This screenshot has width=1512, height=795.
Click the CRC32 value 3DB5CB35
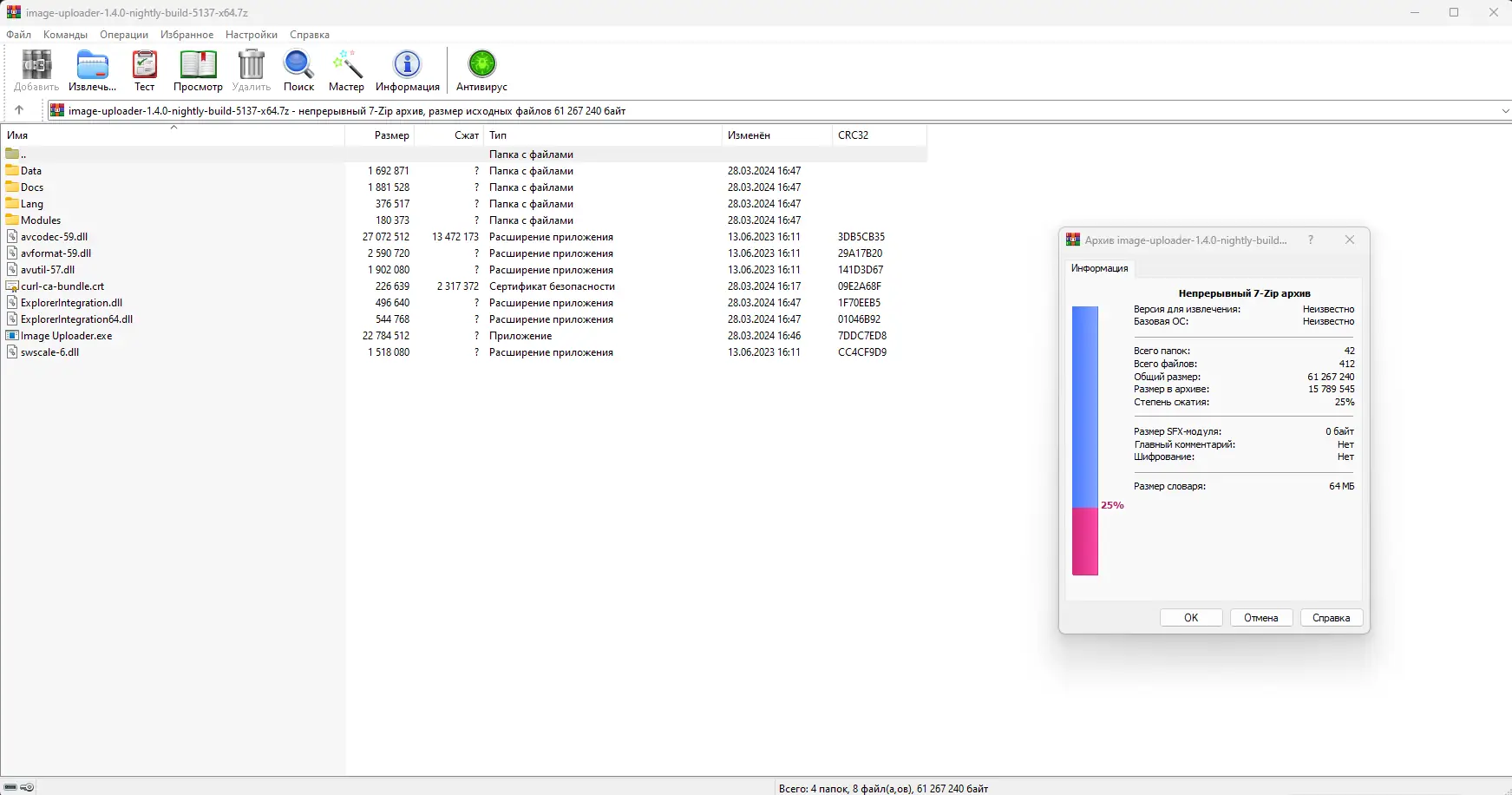(x=861, y=237)
